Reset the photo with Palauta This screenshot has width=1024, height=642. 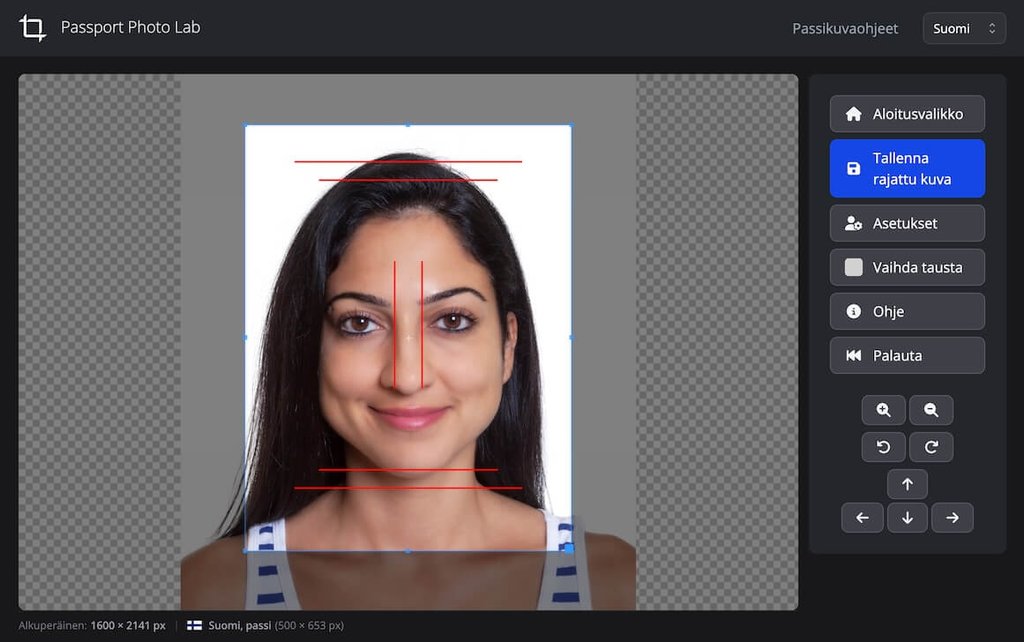coord(906,355)
